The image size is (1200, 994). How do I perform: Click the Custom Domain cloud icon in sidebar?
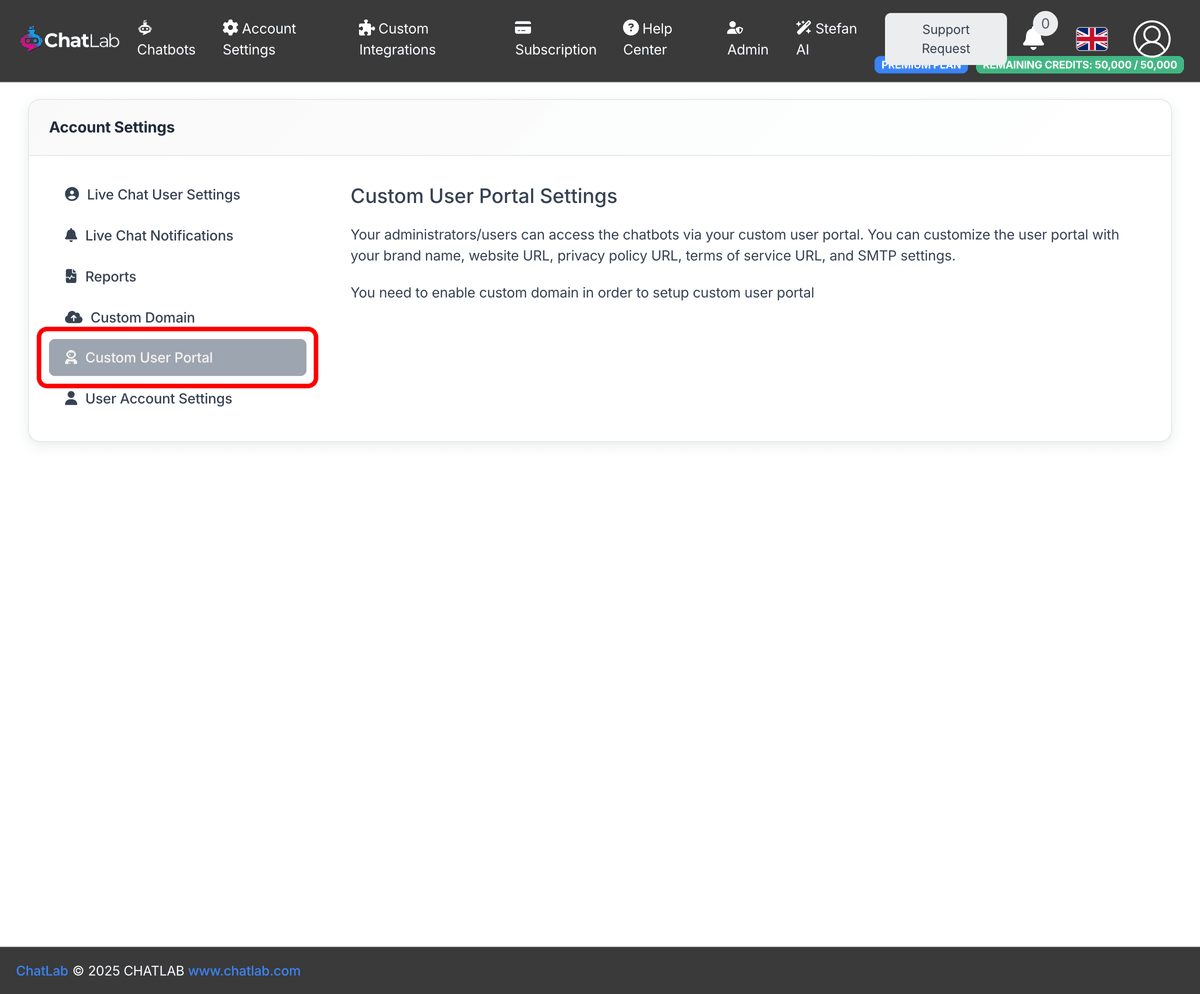coord(73,316)
